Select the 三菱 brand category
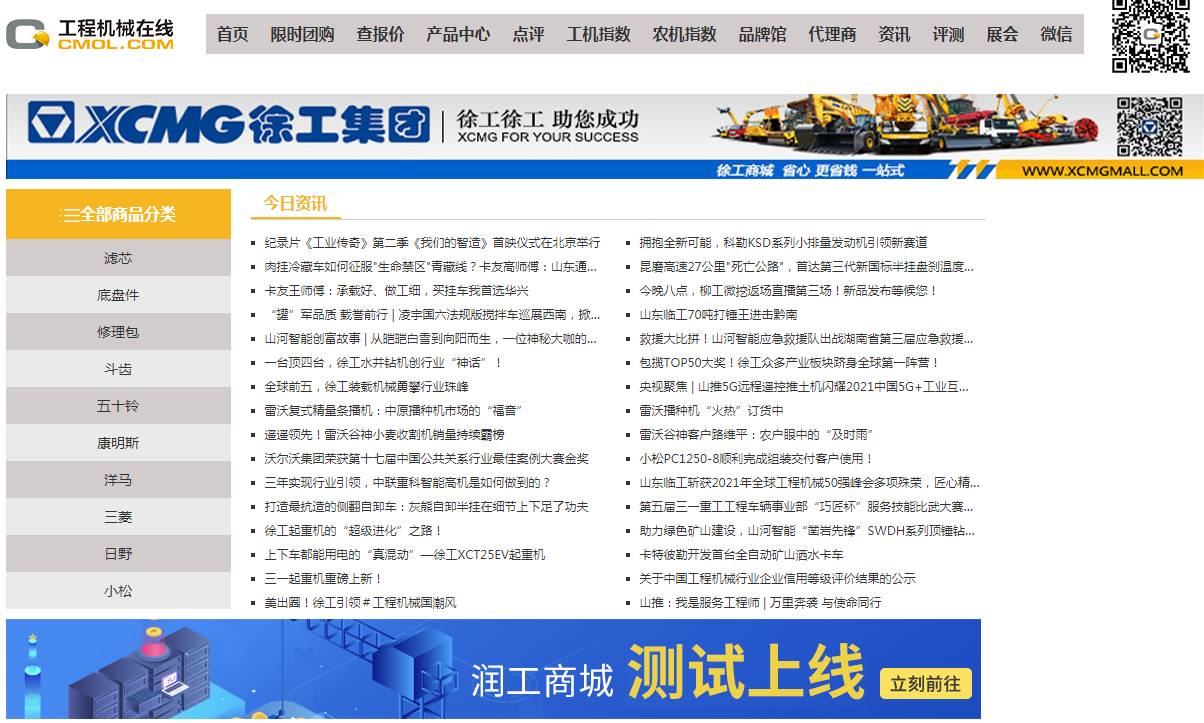 coord(118,517)
